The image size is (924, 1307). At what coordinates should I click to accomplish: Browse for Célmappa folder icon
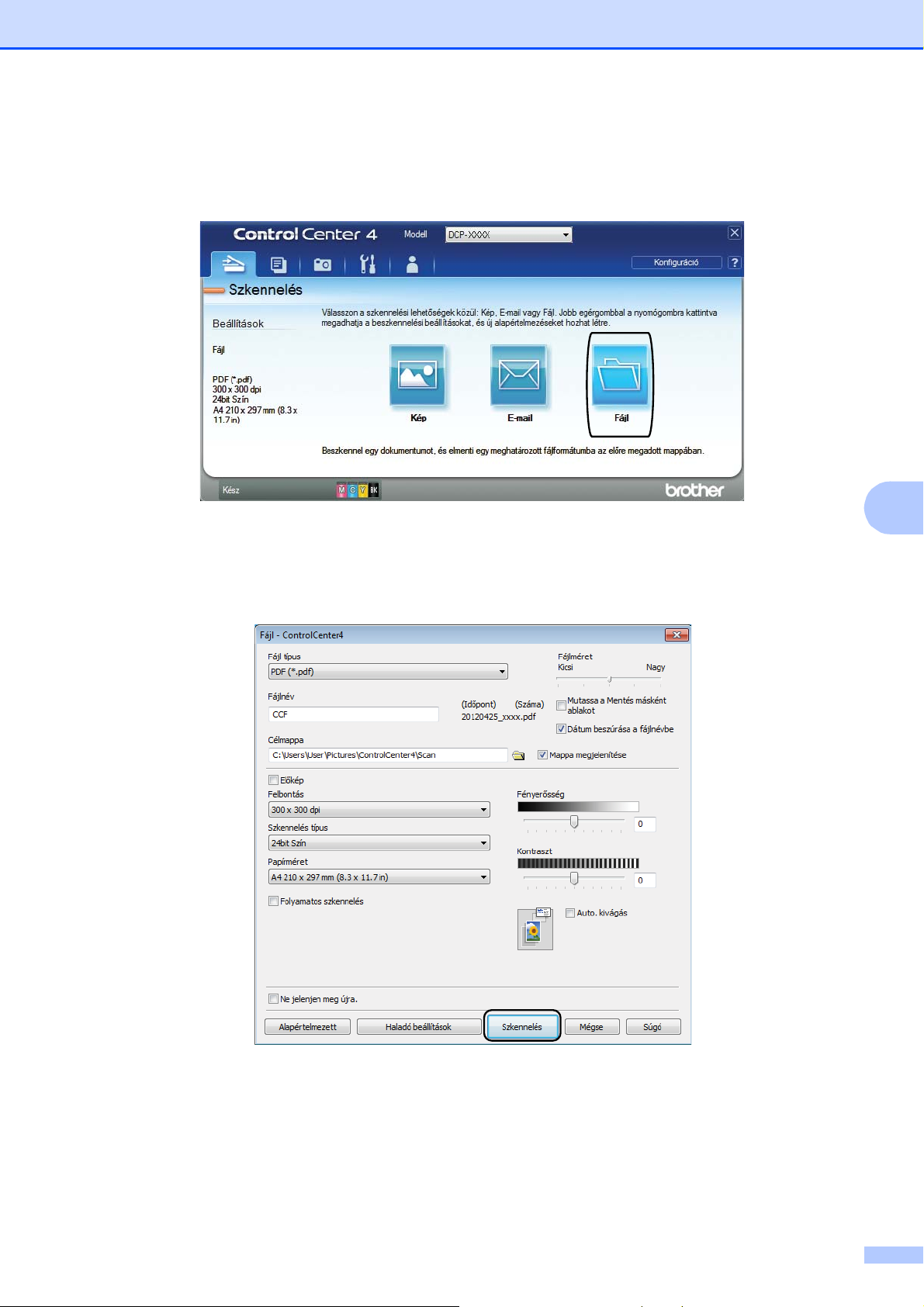tap(518, 756)
